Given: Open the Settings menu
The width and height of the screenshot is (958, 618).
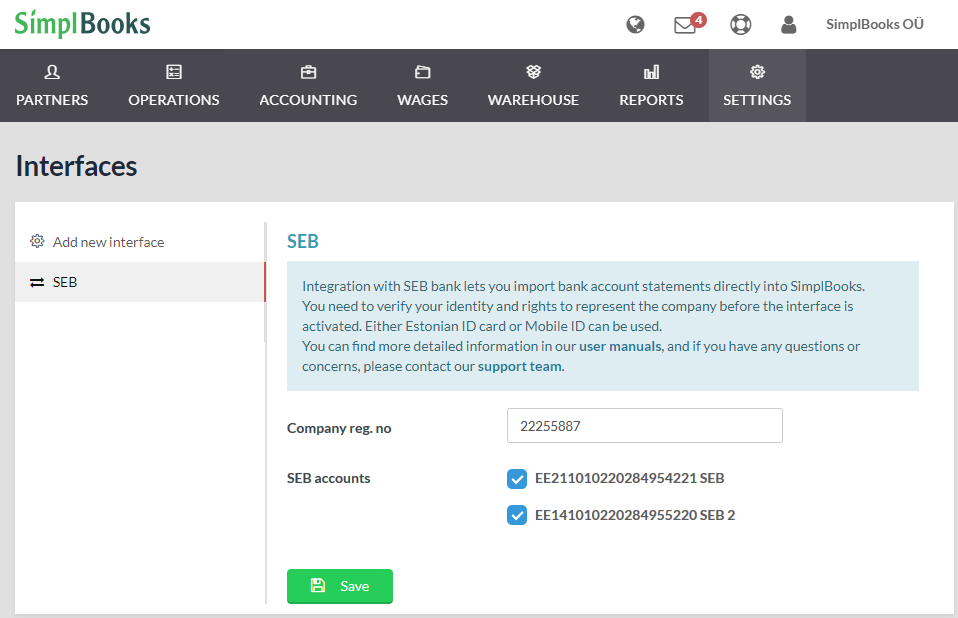Looking at the screenshot, I should [757, 85].
